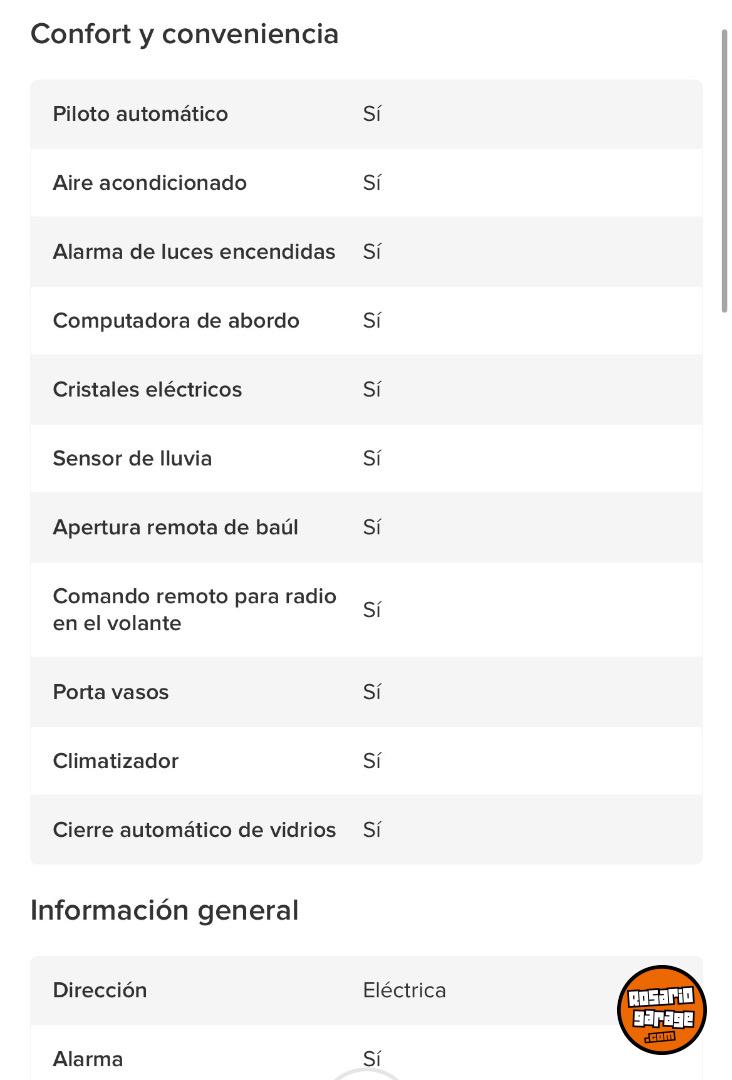Click the Porta vasos row label
Viewport: 732px width, 1080px height.
pos(110,692)
